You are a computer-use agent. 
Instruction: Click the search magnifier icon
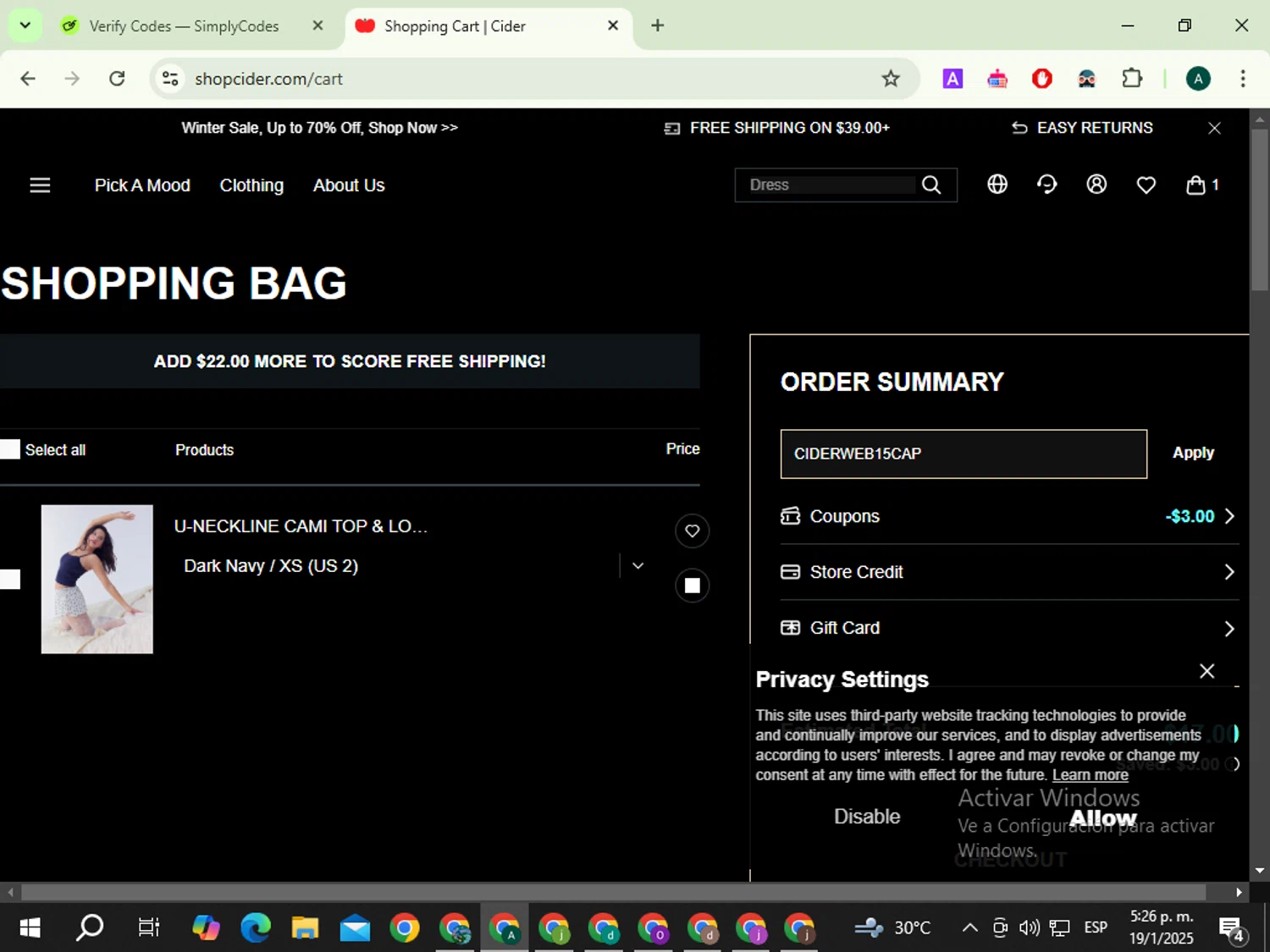[931, 185]
